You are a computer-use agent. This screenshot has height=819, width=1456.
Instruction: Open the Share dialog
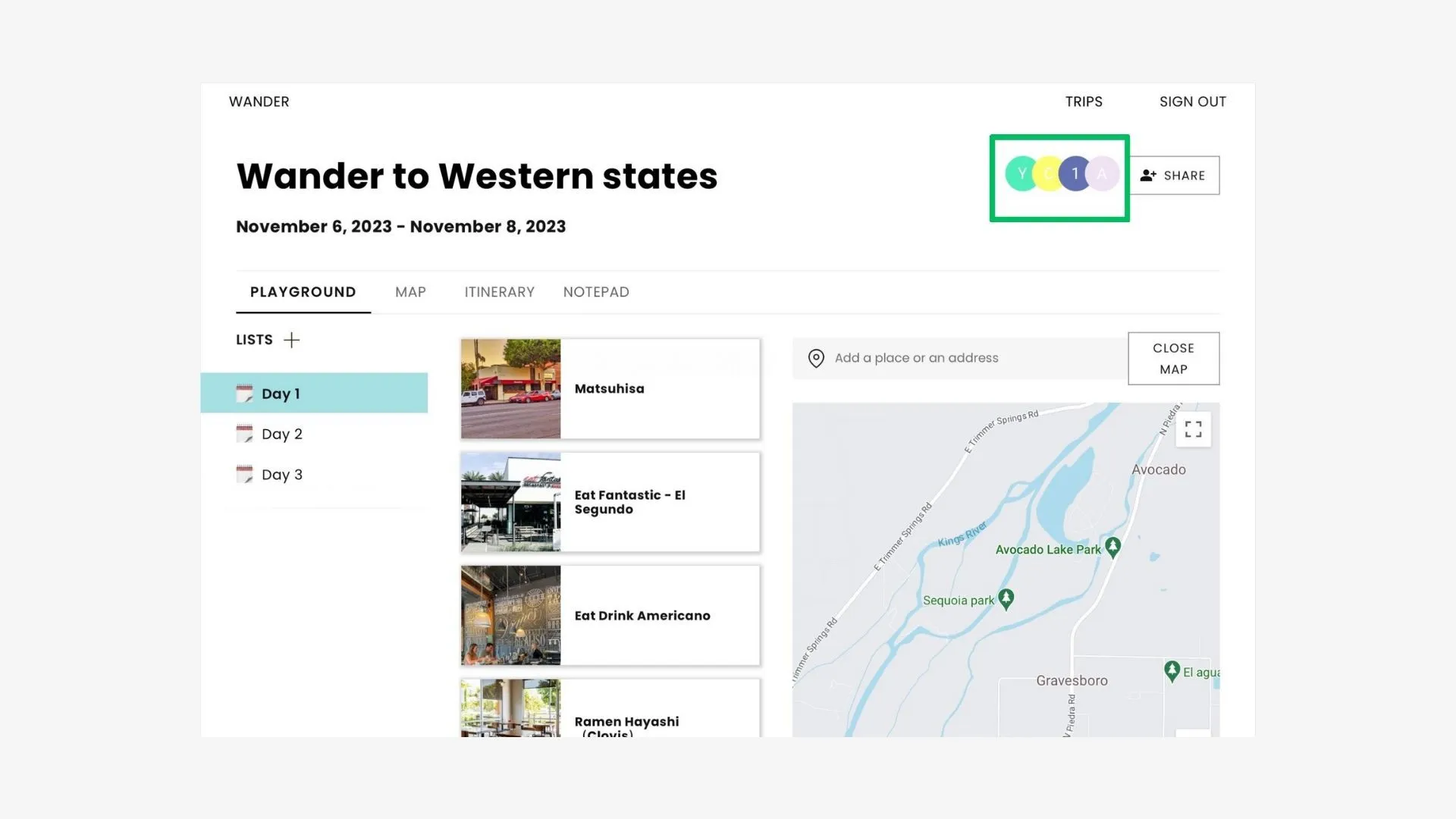1174,175
